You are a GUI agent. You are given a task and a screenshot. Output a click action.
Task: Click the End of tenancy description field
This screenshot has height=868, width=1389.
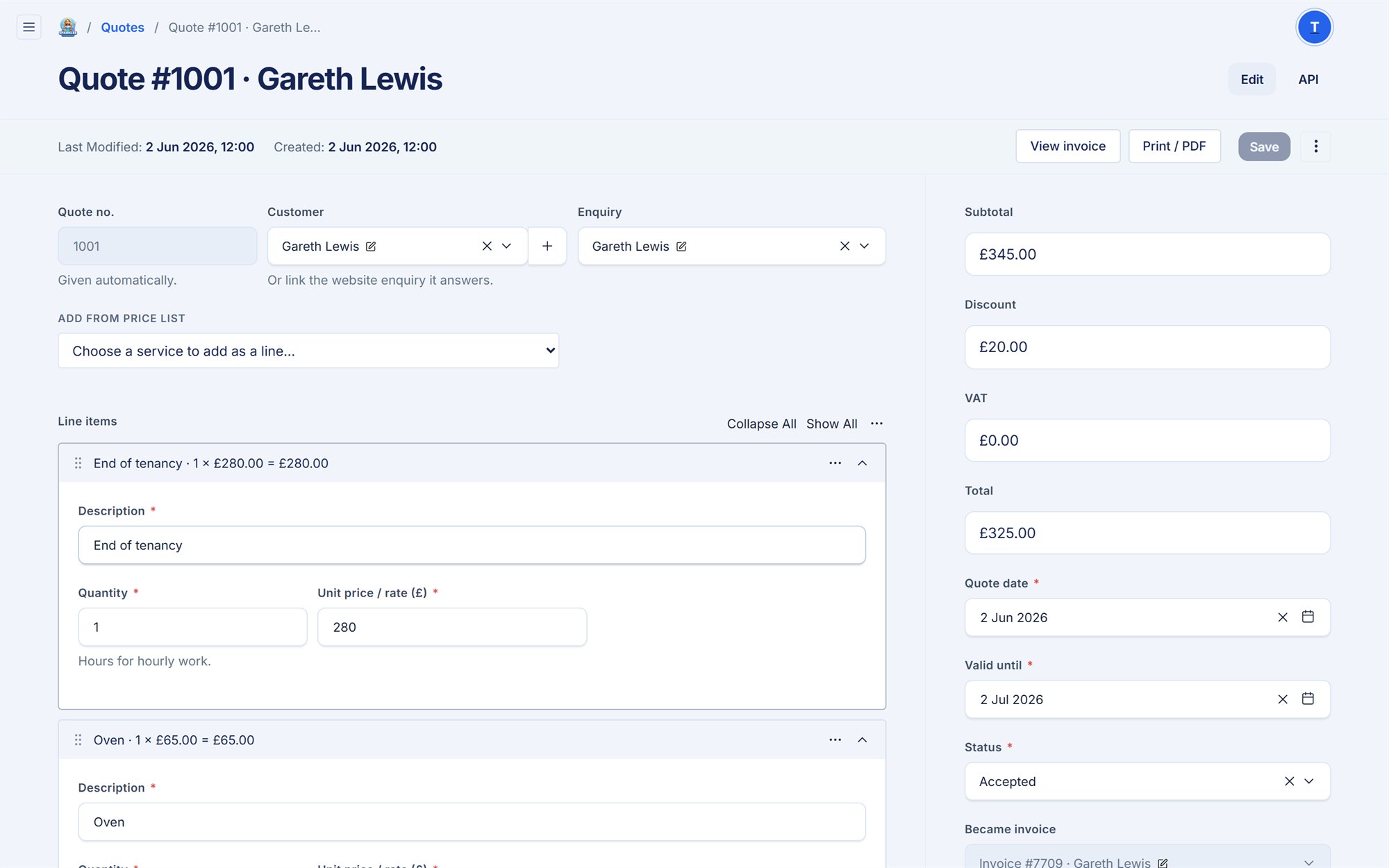[x=472, y=545]
